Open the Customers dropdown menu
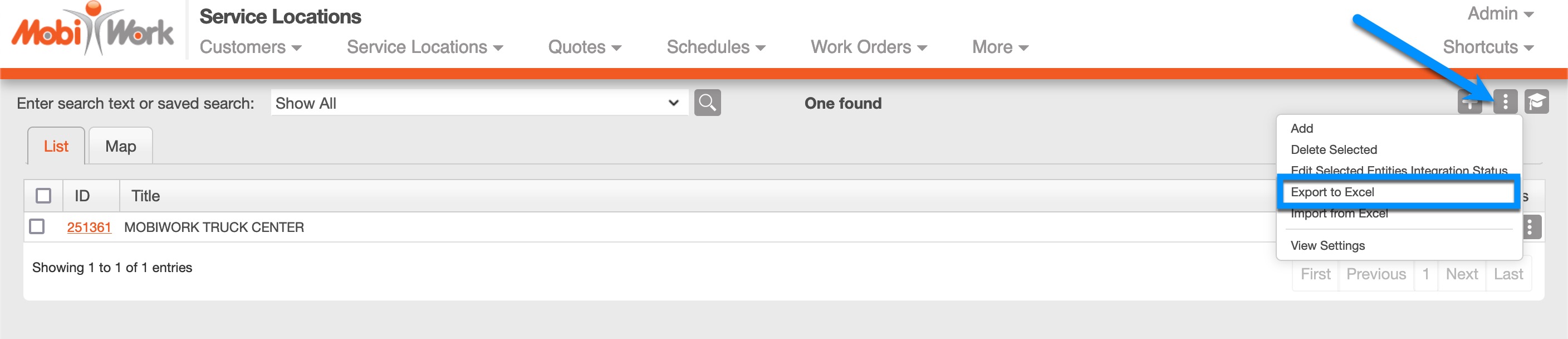The height and width of the screenshot is (339, 1568). coord(250,47)
